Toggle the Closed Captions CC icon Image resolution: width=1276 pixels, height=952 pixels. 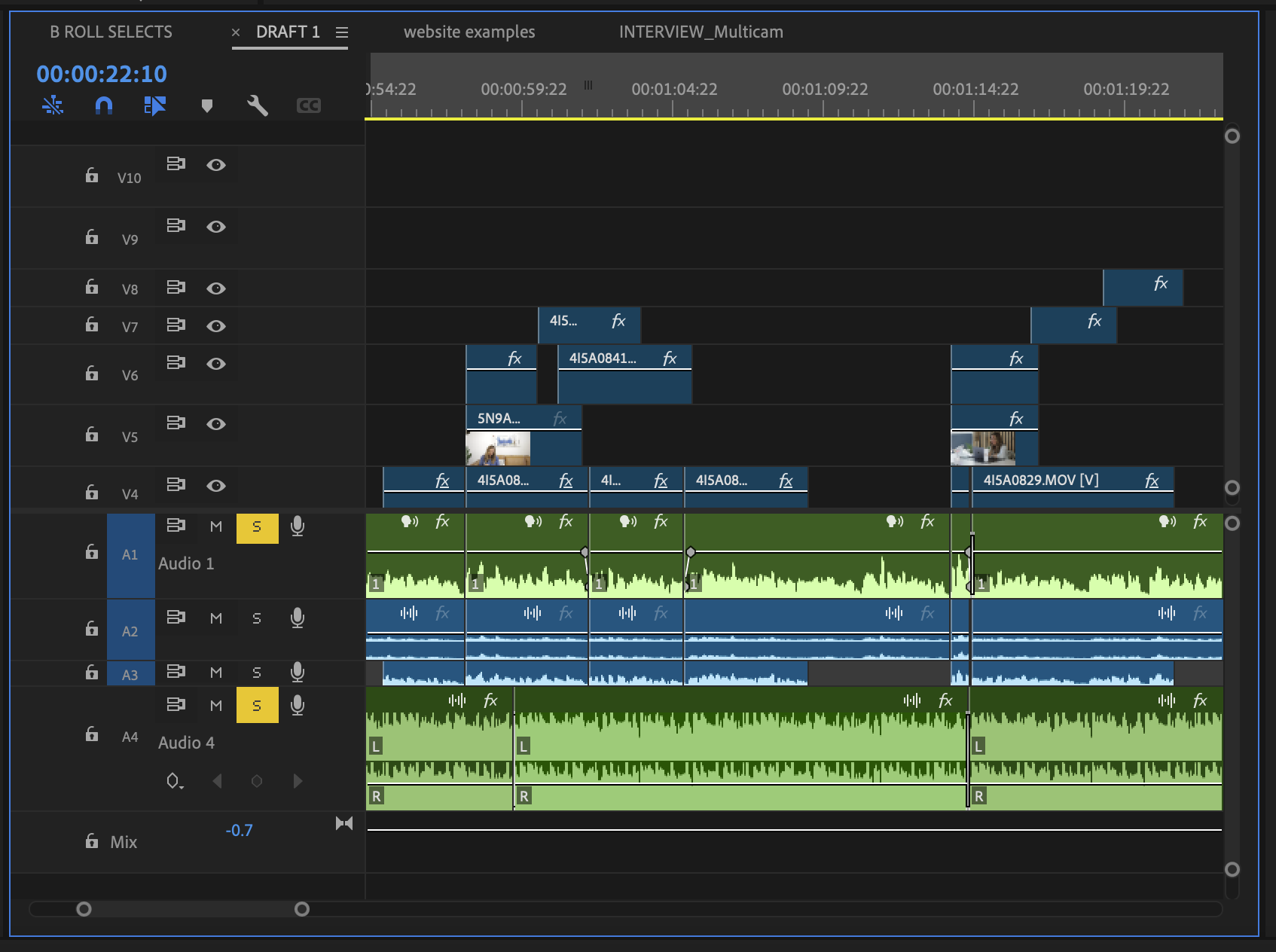[x=309, y=105]
